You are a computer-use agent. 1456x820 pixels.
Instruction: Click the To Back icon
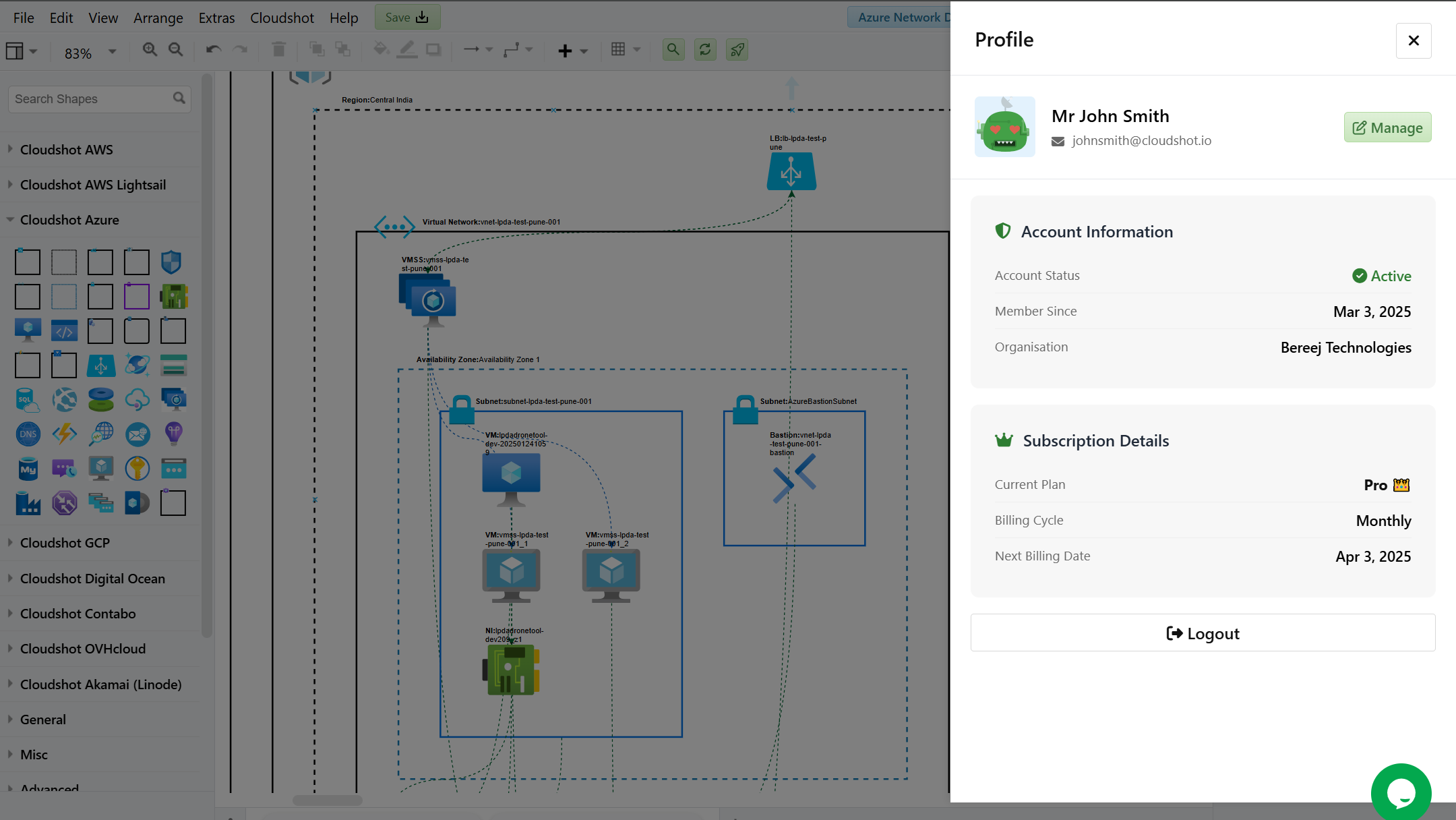tap(343, 49)
